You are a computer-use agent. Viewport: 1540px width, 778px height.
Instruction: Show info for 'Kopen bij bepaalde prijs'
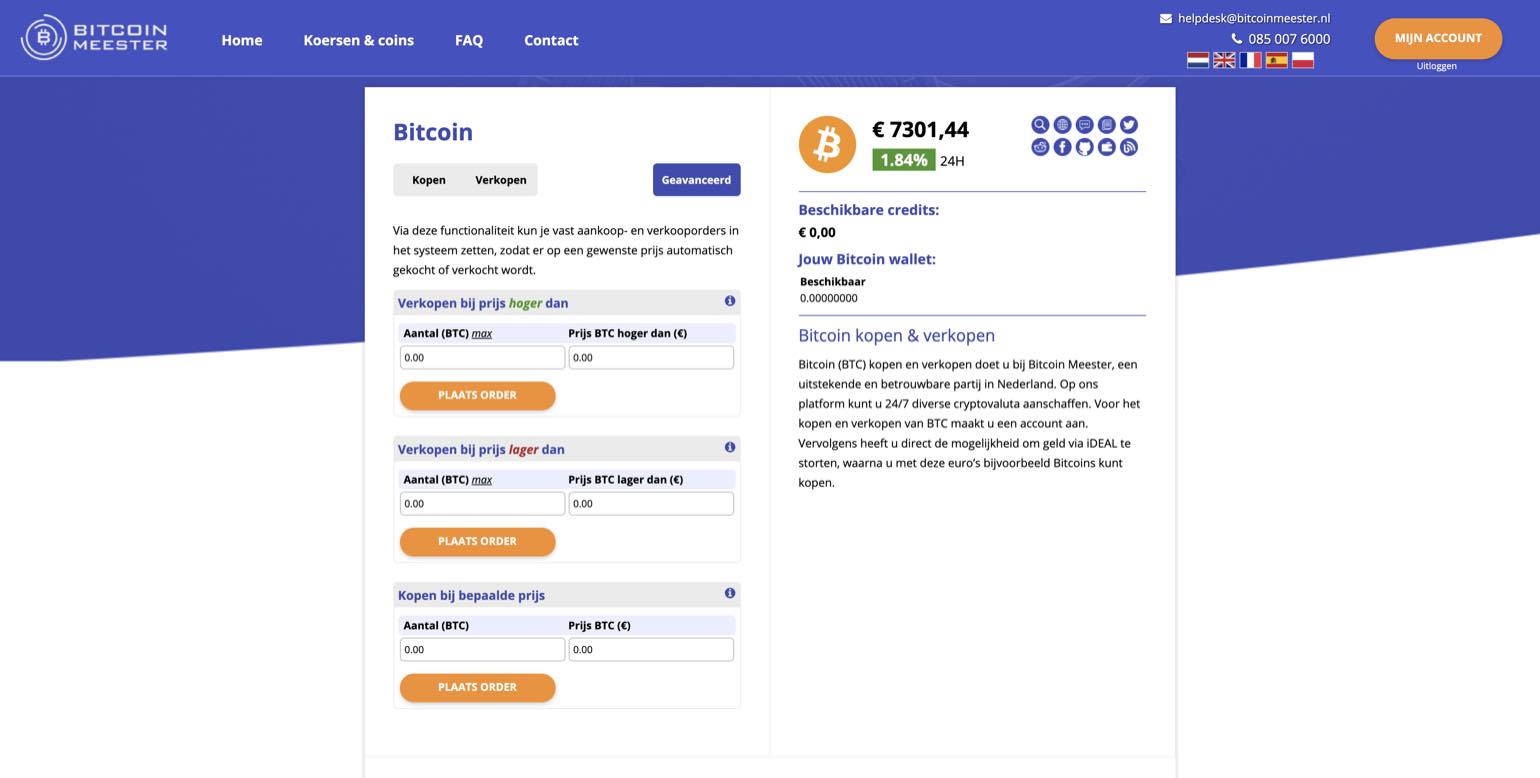click(730, 593)
